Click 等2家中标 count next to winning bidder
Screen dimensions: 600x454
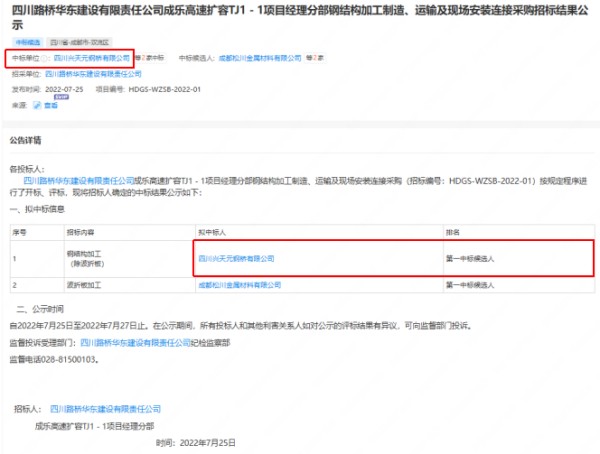point(149,58)
